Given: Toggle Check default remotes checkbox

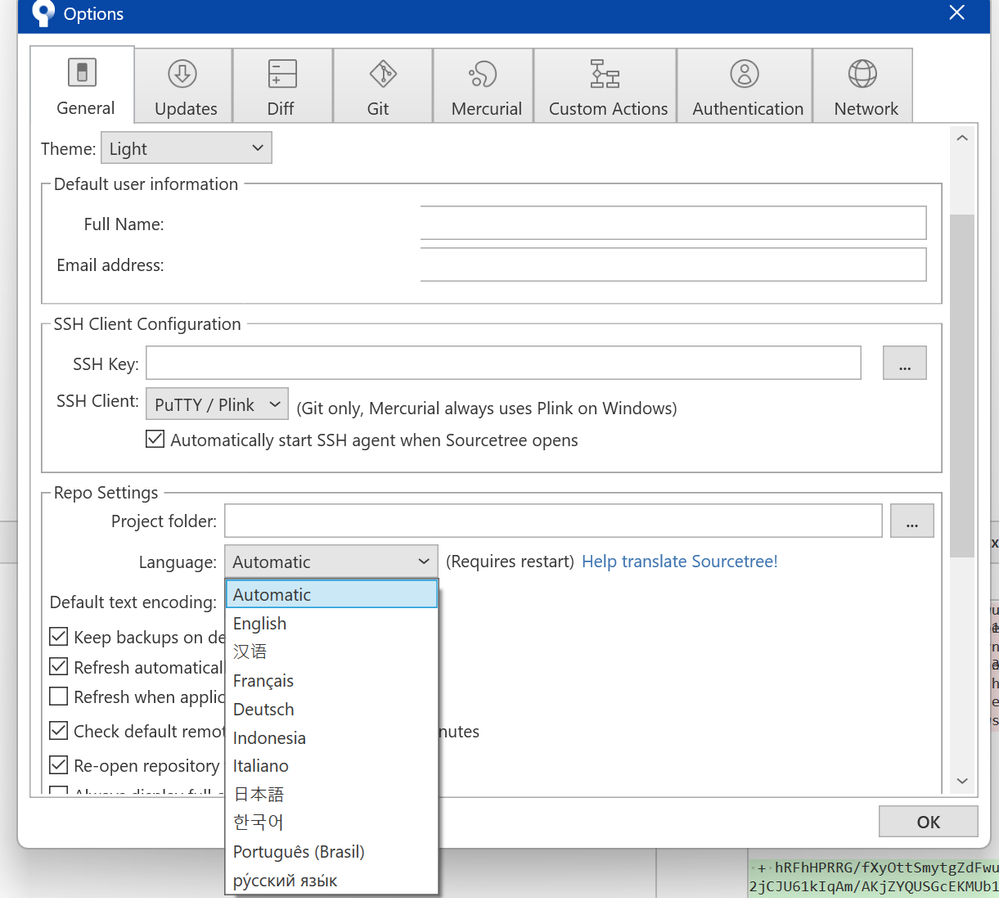Looking at the screenshot, I should 59,730.
